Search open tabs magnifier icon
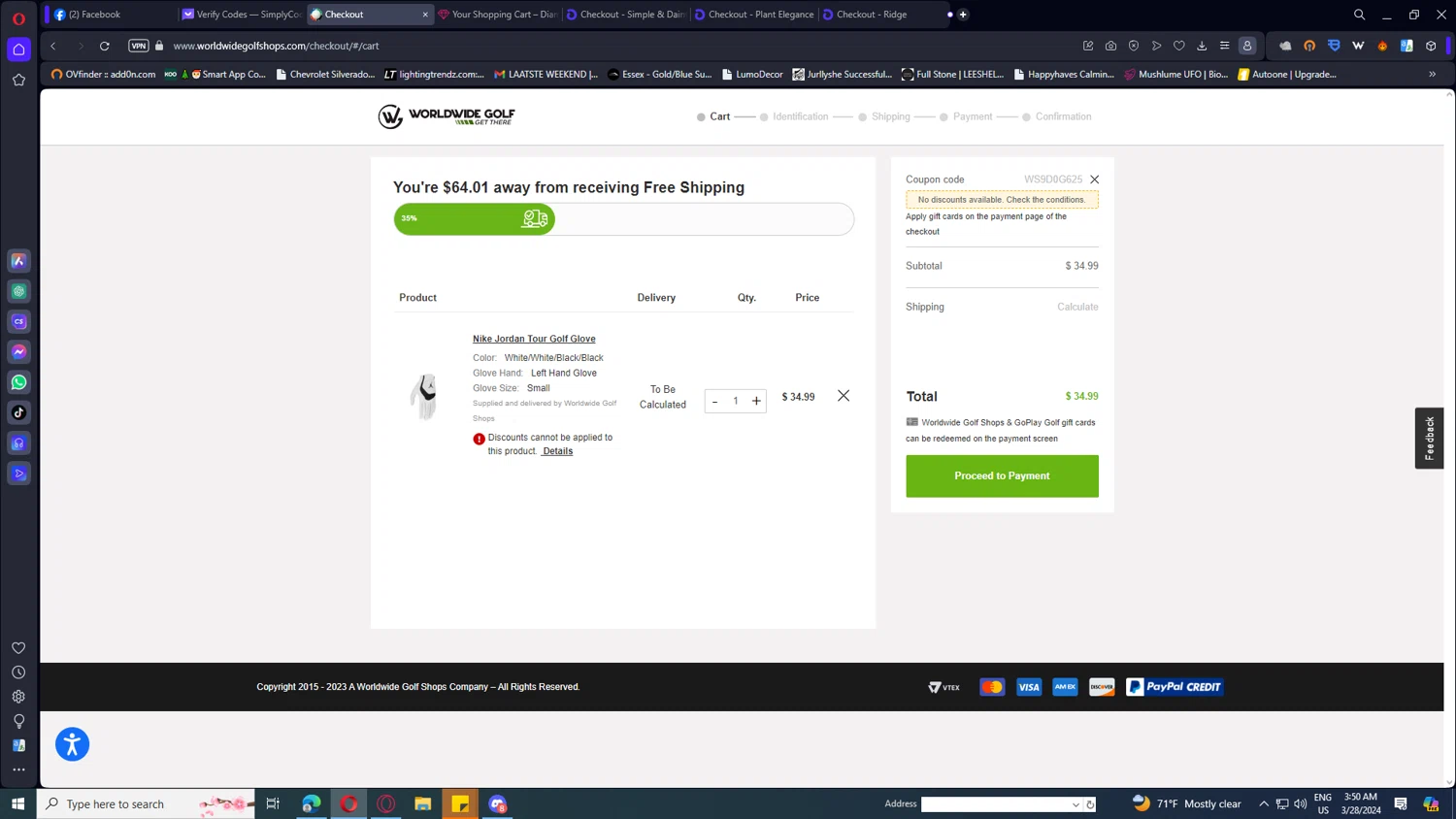 [1359, 15]
